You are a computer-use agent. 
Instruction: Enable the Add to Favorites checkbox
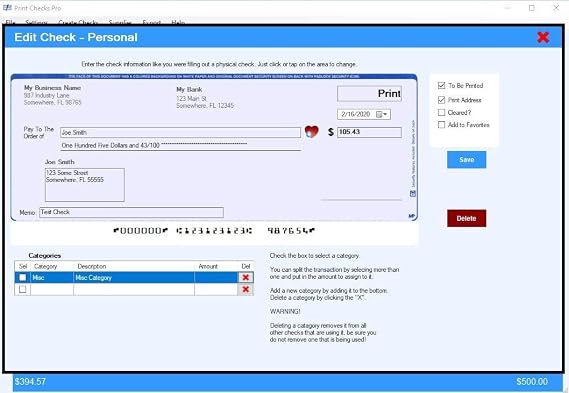[x=441, y=125]
